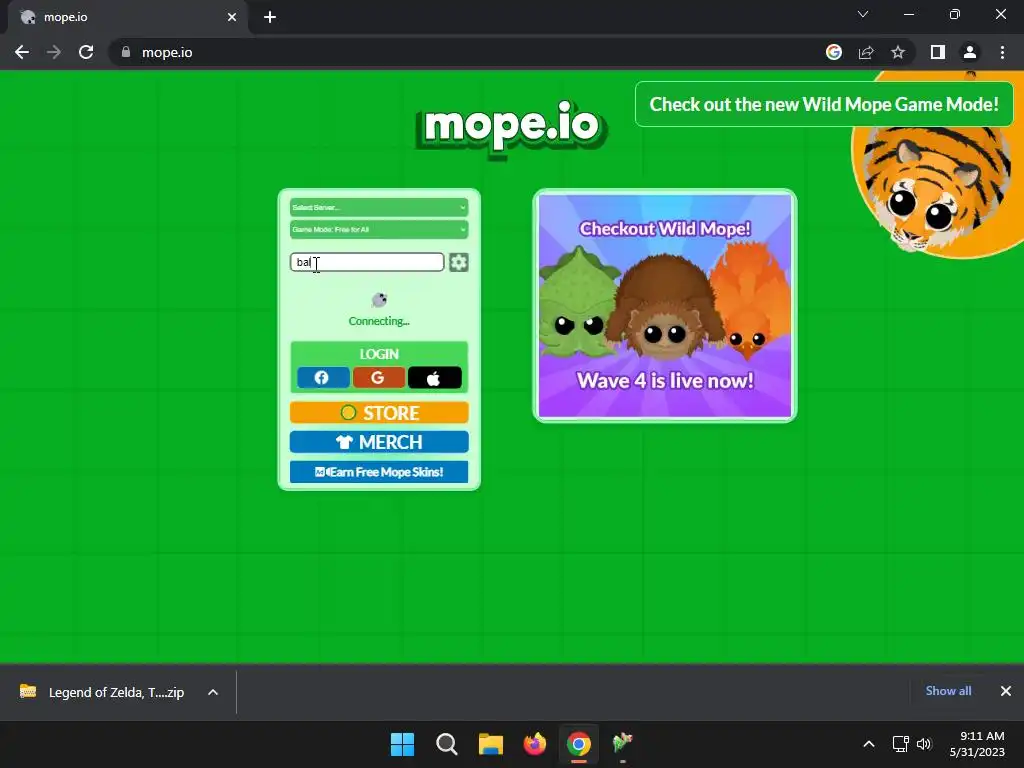Screen dimensions: 1024x768
Task: Open the green bird app in taskbar
Action: tap(622, 744)
